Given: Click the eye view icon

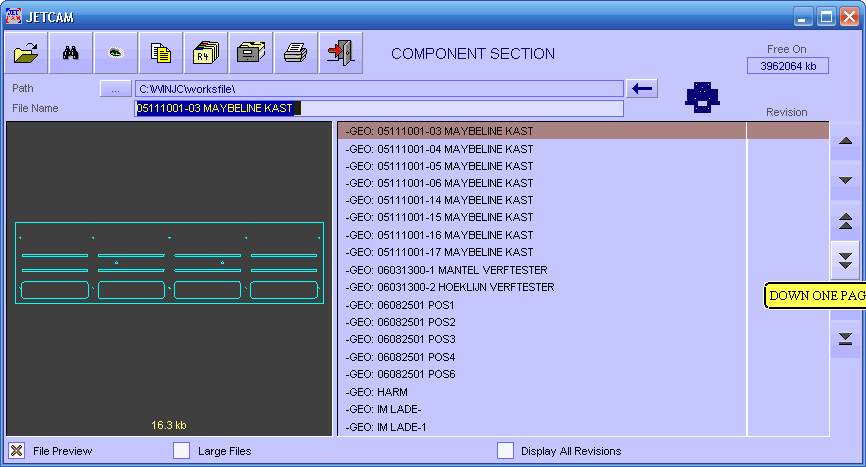Looking at the screenshot, I should 115,53.
